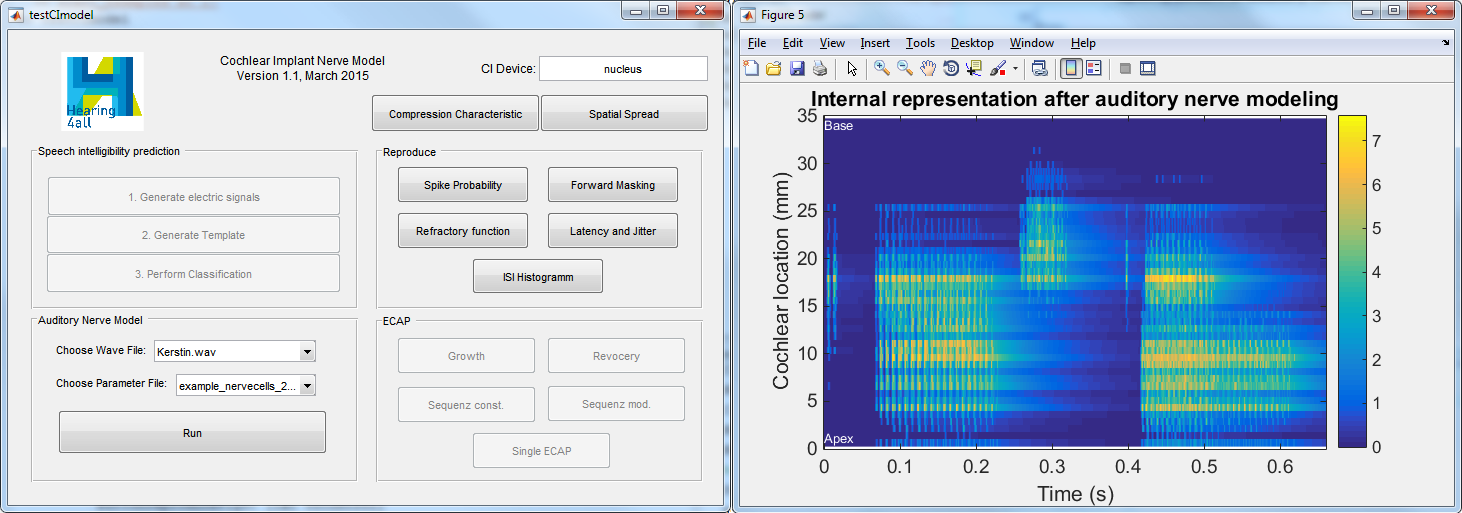Open the File menu in Figure 5

(x=757, y=43)
